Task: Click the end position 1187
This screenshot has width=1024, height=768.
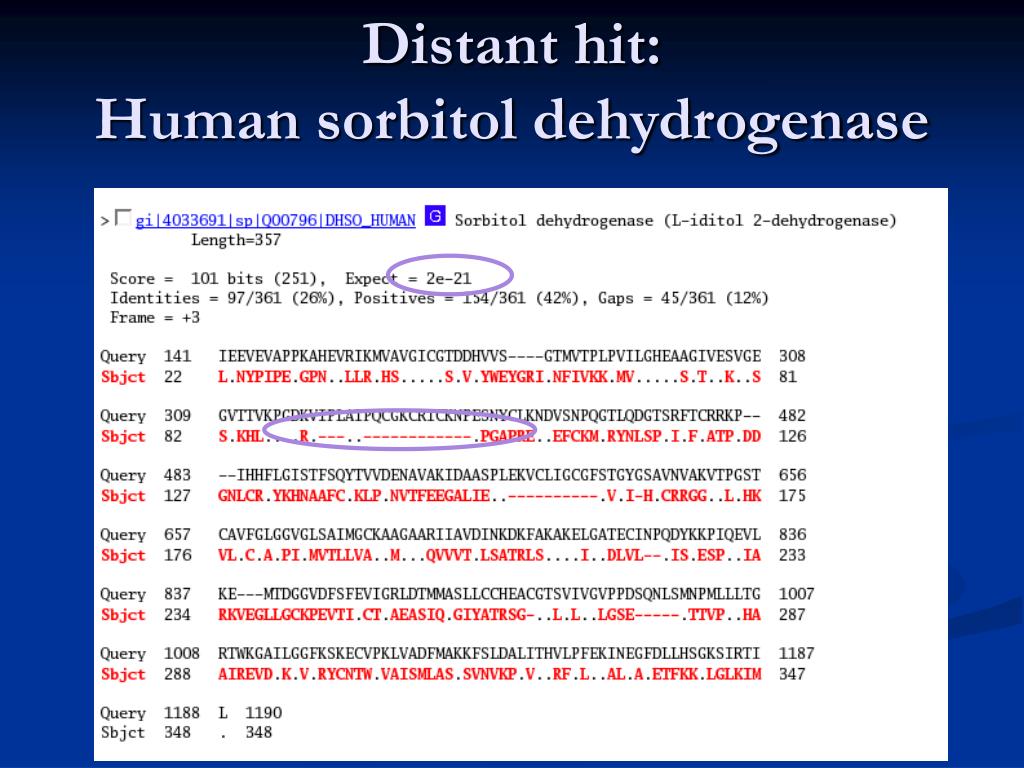Action: pos(796,653)
